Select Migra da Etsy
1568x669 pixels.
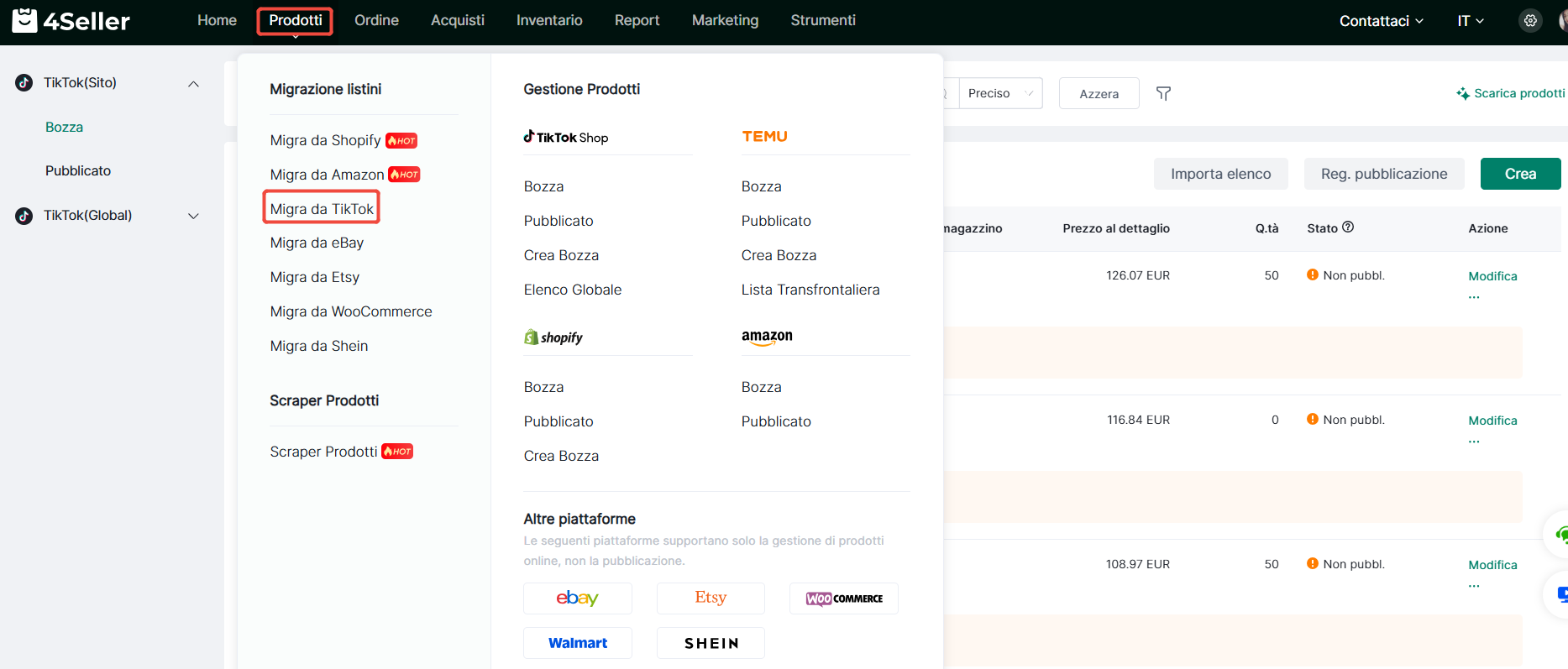(x=314, y=277)
